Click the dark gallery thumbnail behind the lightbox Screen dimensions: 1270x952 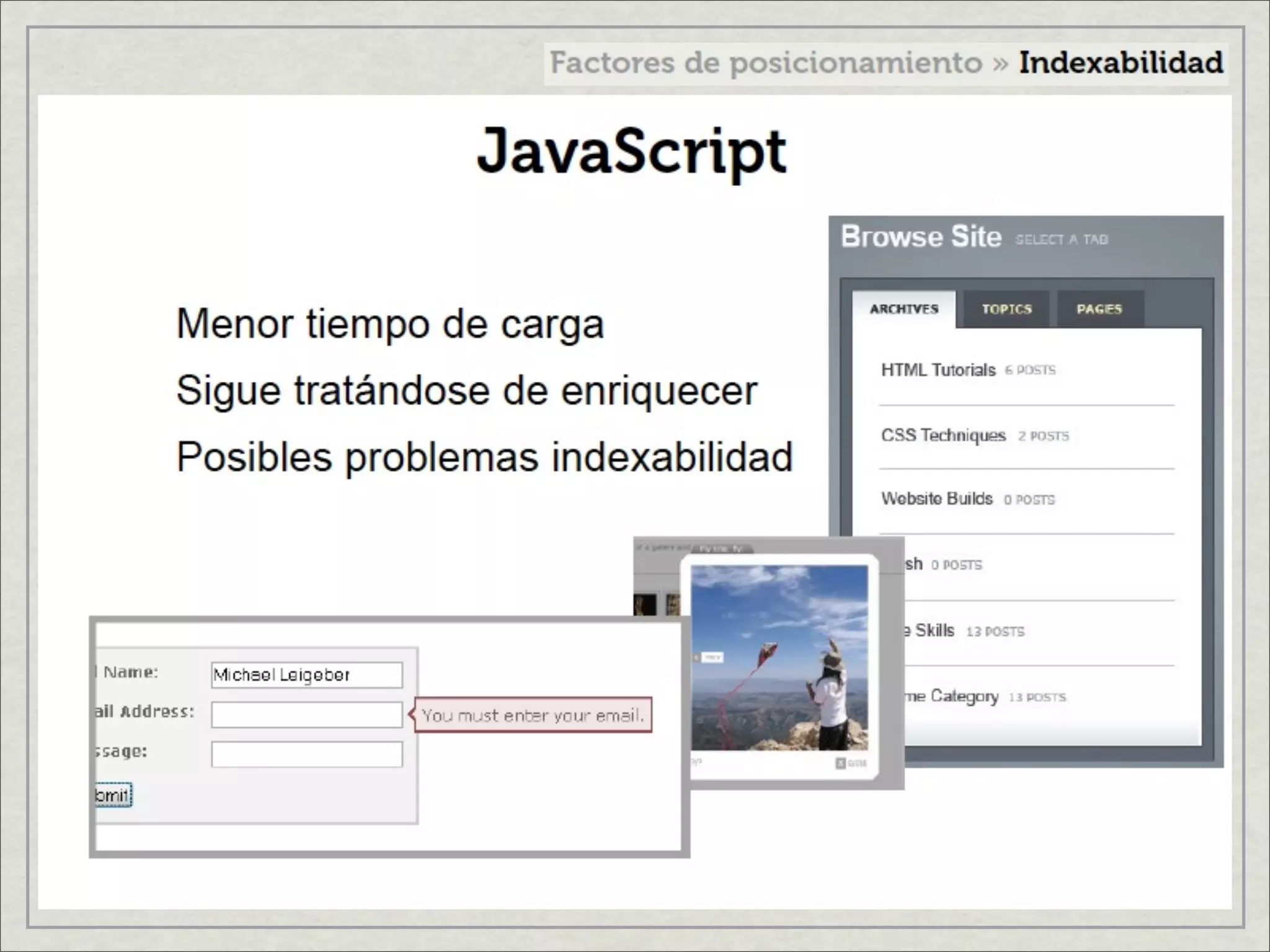click(x=645, y=604)
